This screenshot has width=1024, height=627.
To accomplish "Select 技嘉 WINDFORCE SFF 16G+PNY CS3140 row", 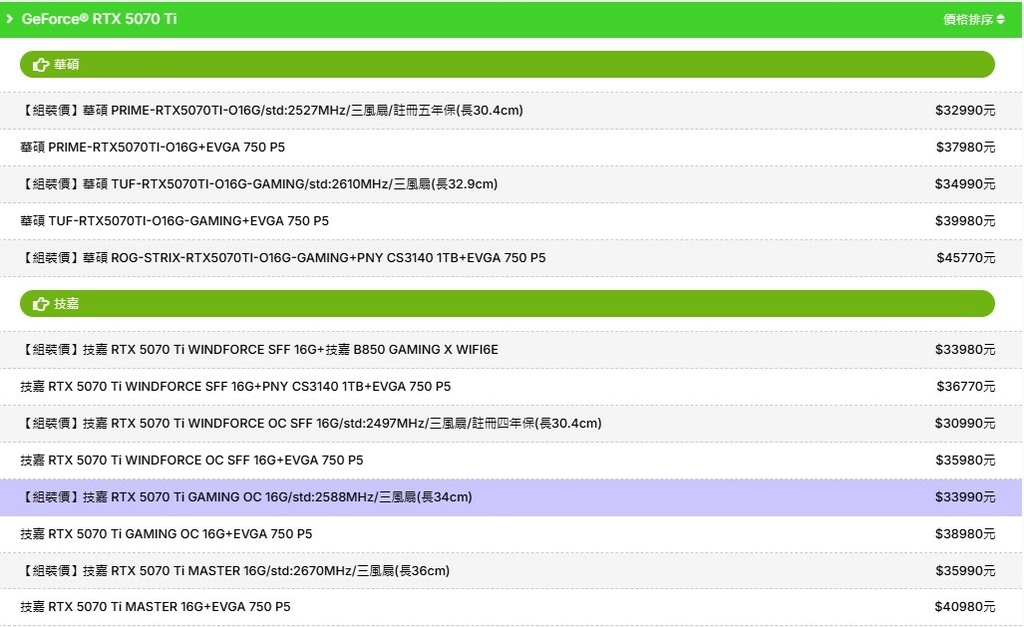I will click(x=511, y=387).
